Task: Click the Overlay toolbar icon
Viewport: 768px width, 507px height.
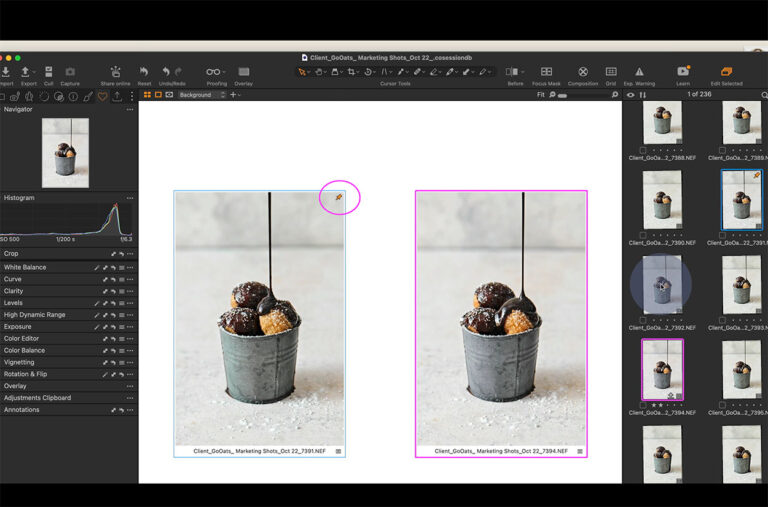Action: click(x=243, y=72)
